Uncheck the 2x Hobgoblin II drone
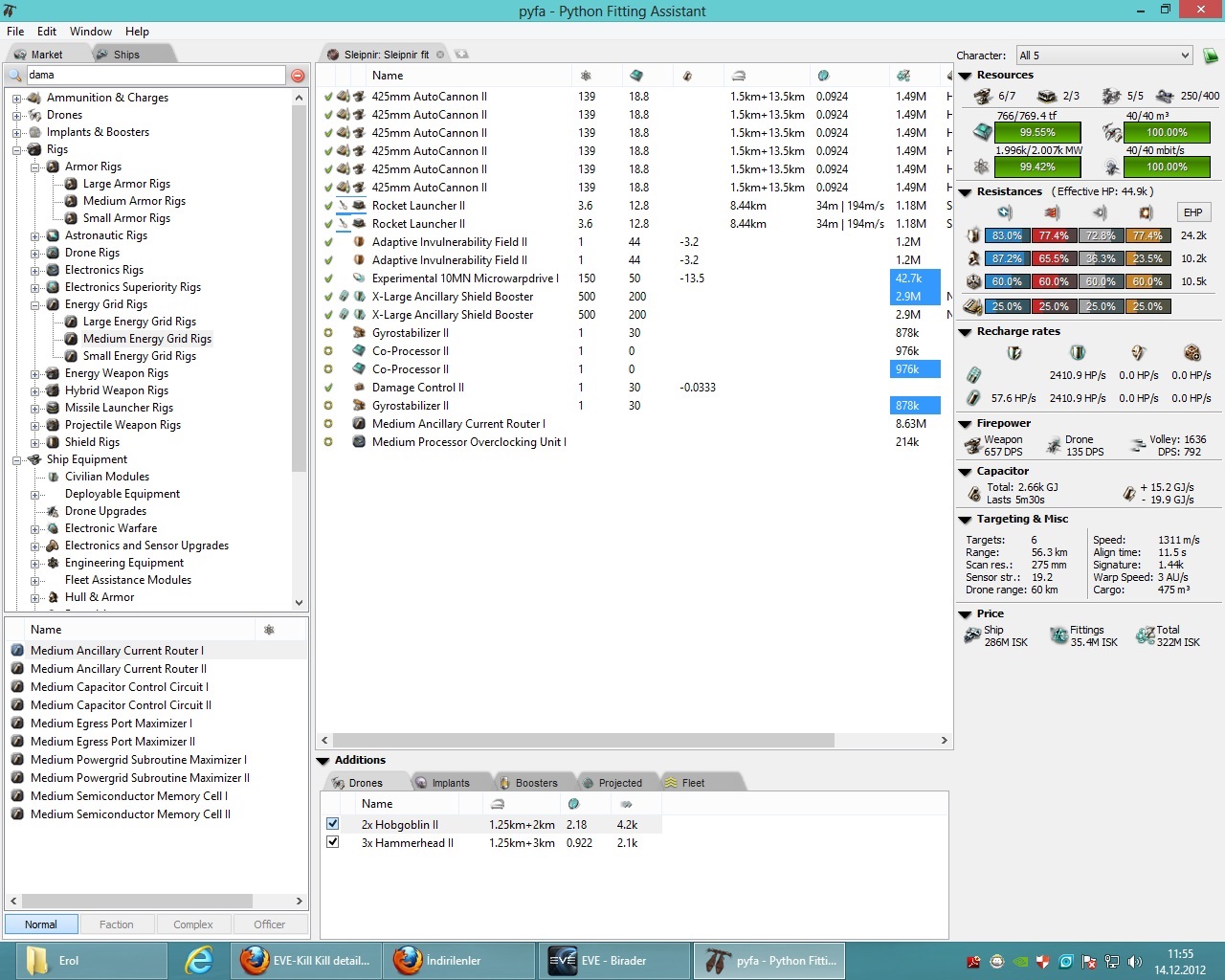This screenshot has width=1225, height=980. point(332,824)
